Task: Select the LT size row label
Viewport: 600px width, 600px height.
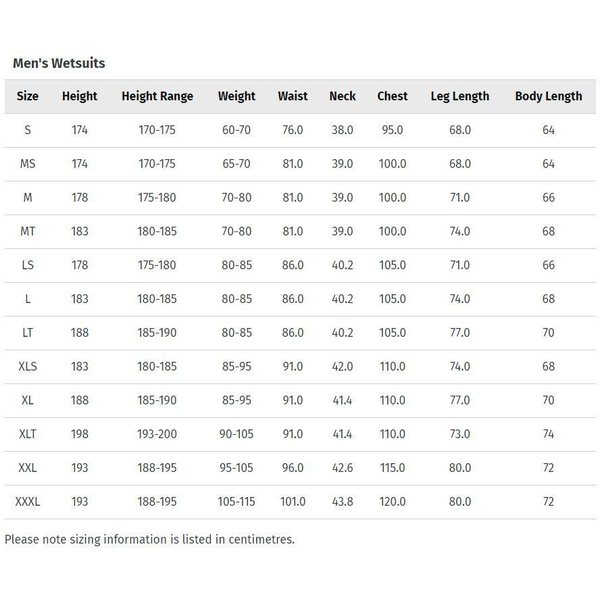Action: click(28, 333)
